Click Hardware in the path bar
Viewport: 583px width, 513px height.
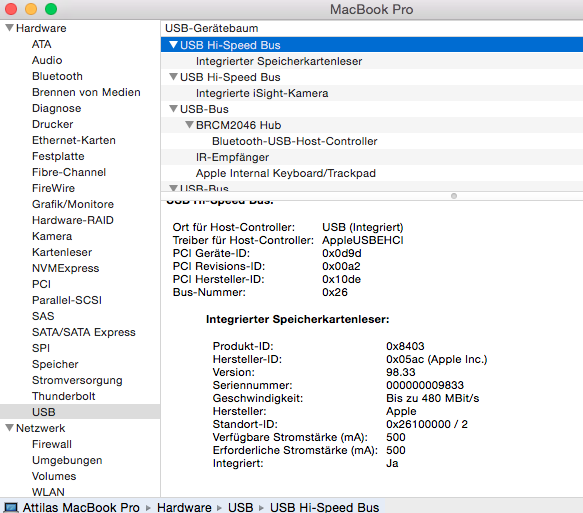pyautogui.click(x=184, y=507)
